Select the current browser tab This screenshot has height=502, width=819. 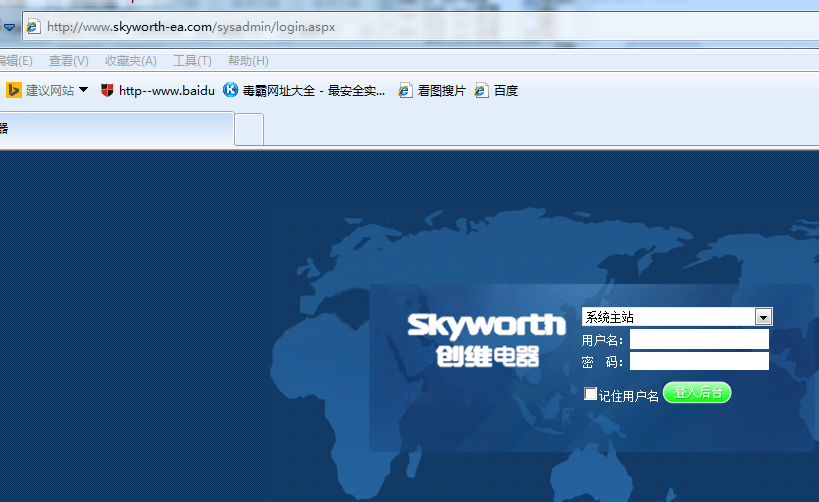pos(116,129)
